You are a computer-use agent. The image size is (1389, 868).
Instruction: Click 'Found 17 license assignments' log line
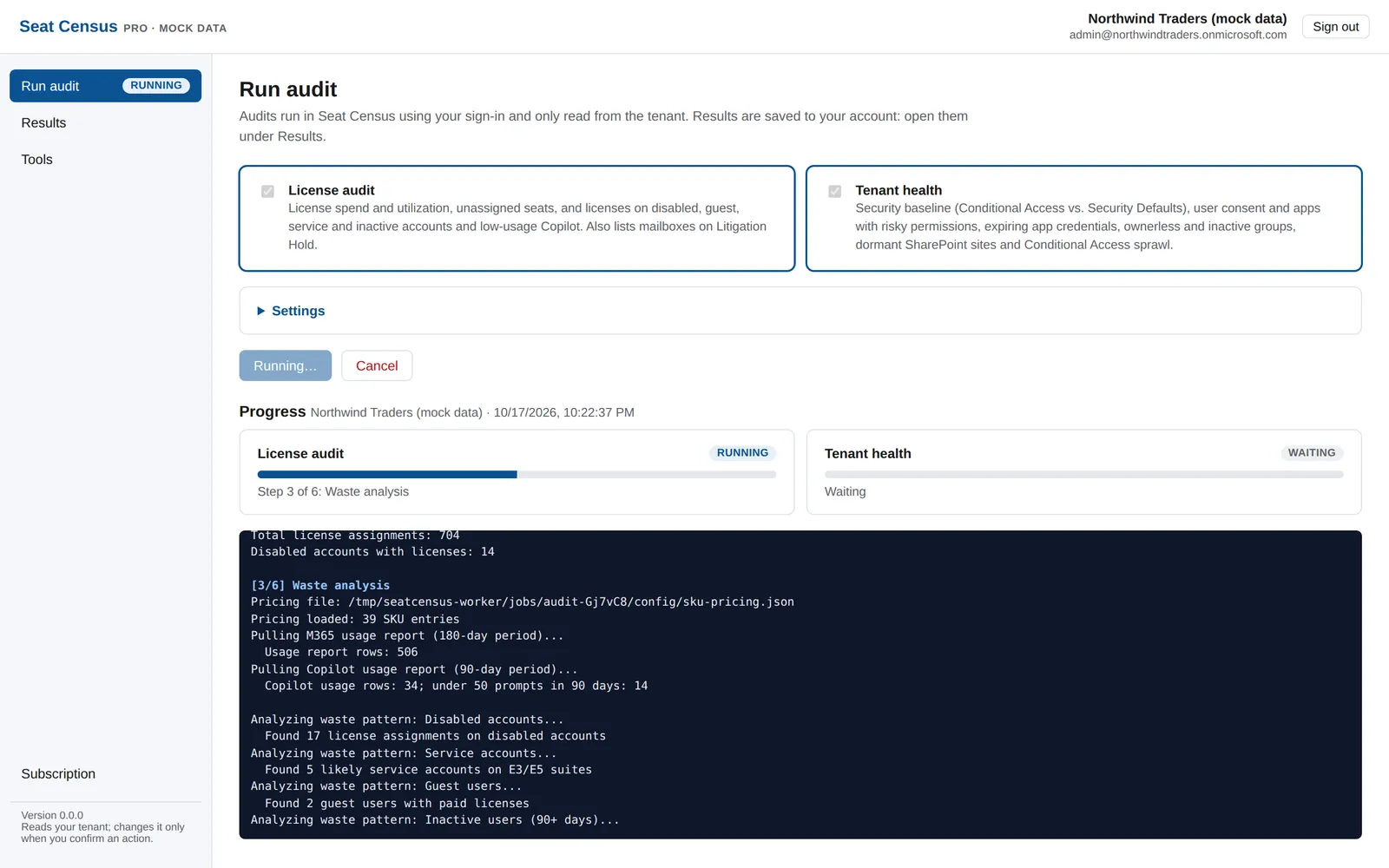(x=435, y=736)
